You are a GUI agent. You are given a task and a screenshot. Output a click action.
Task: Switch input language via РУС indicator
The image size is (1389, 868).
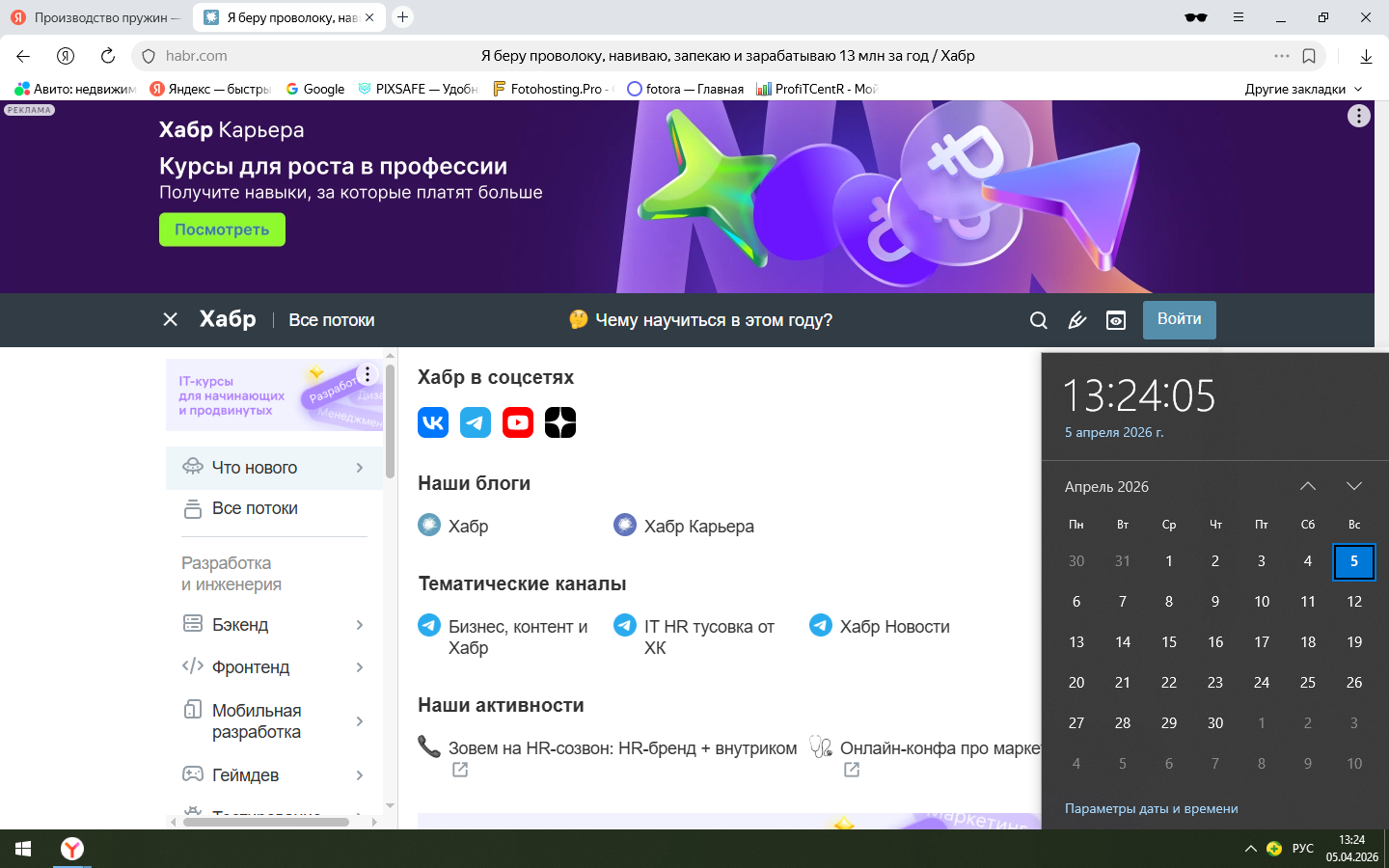1303,849
